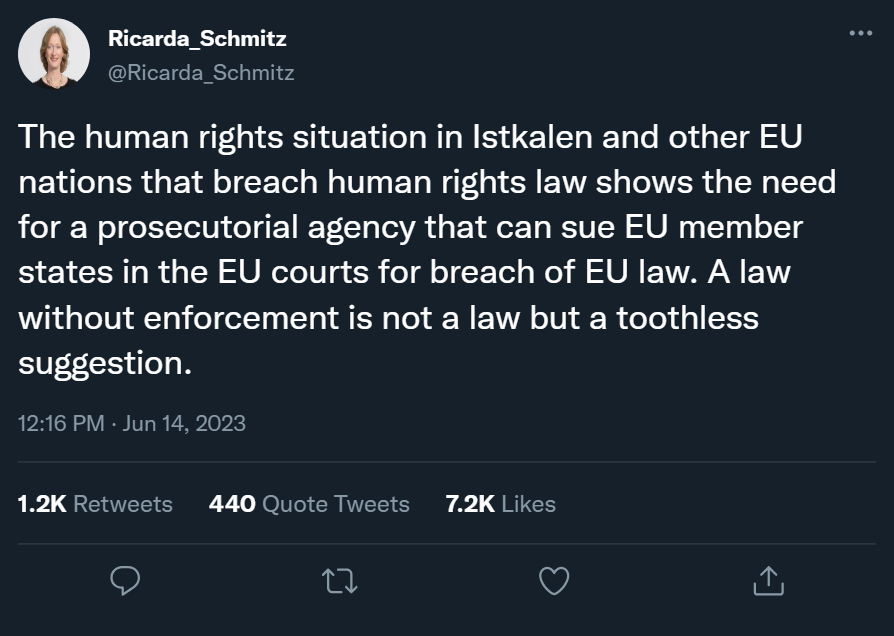Select the @Ricarda_Schmitz handle
The width and height of the screenshot is (894, 636).
[201, 71]
